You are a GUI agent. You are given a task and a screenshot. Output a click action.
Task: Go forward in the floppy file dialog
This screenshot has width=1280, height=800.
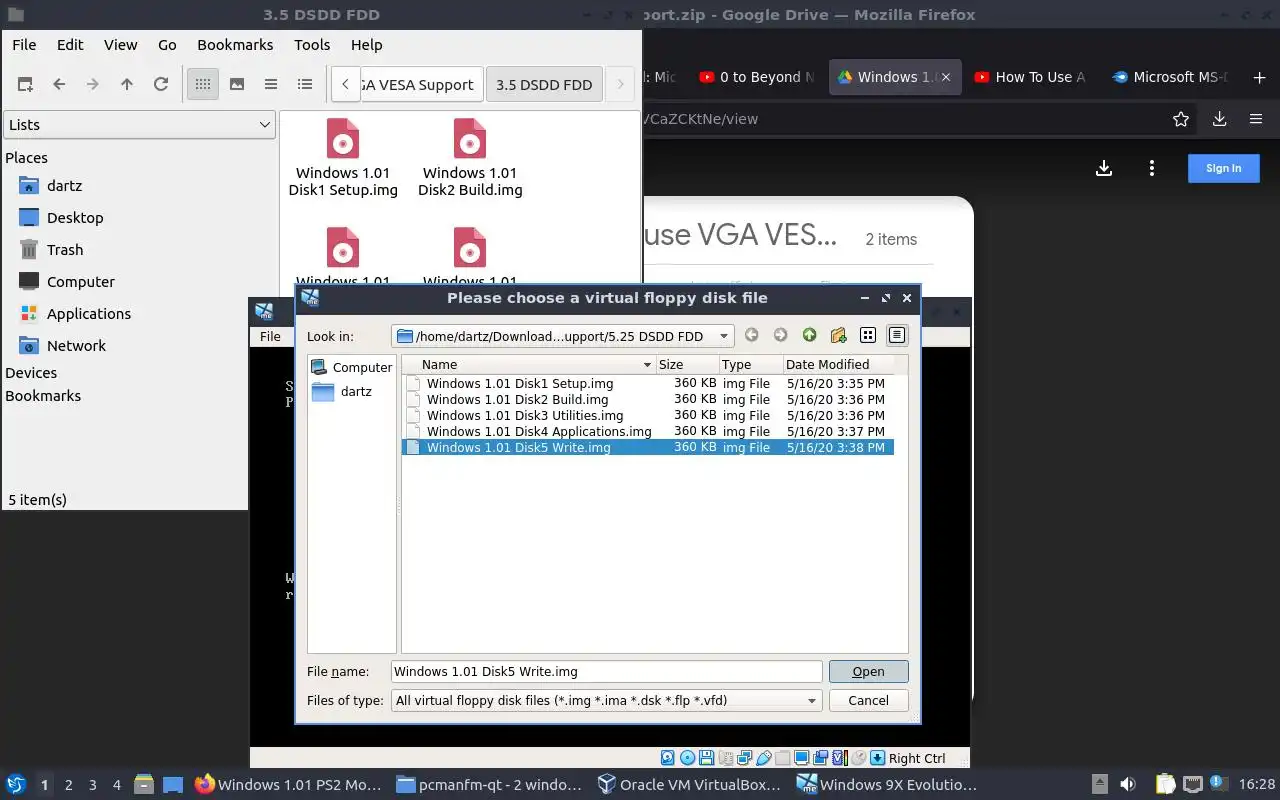click(x=780, y=336)
